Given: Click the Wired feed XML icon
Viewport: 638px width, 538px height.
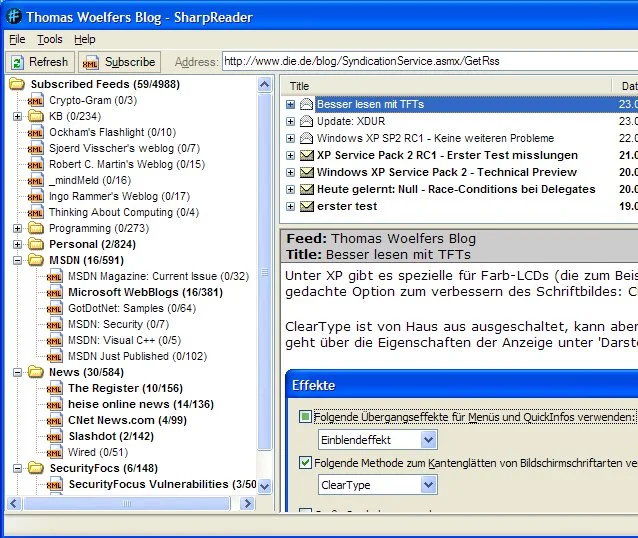Looking at the screenshot, I should [55, 452].
